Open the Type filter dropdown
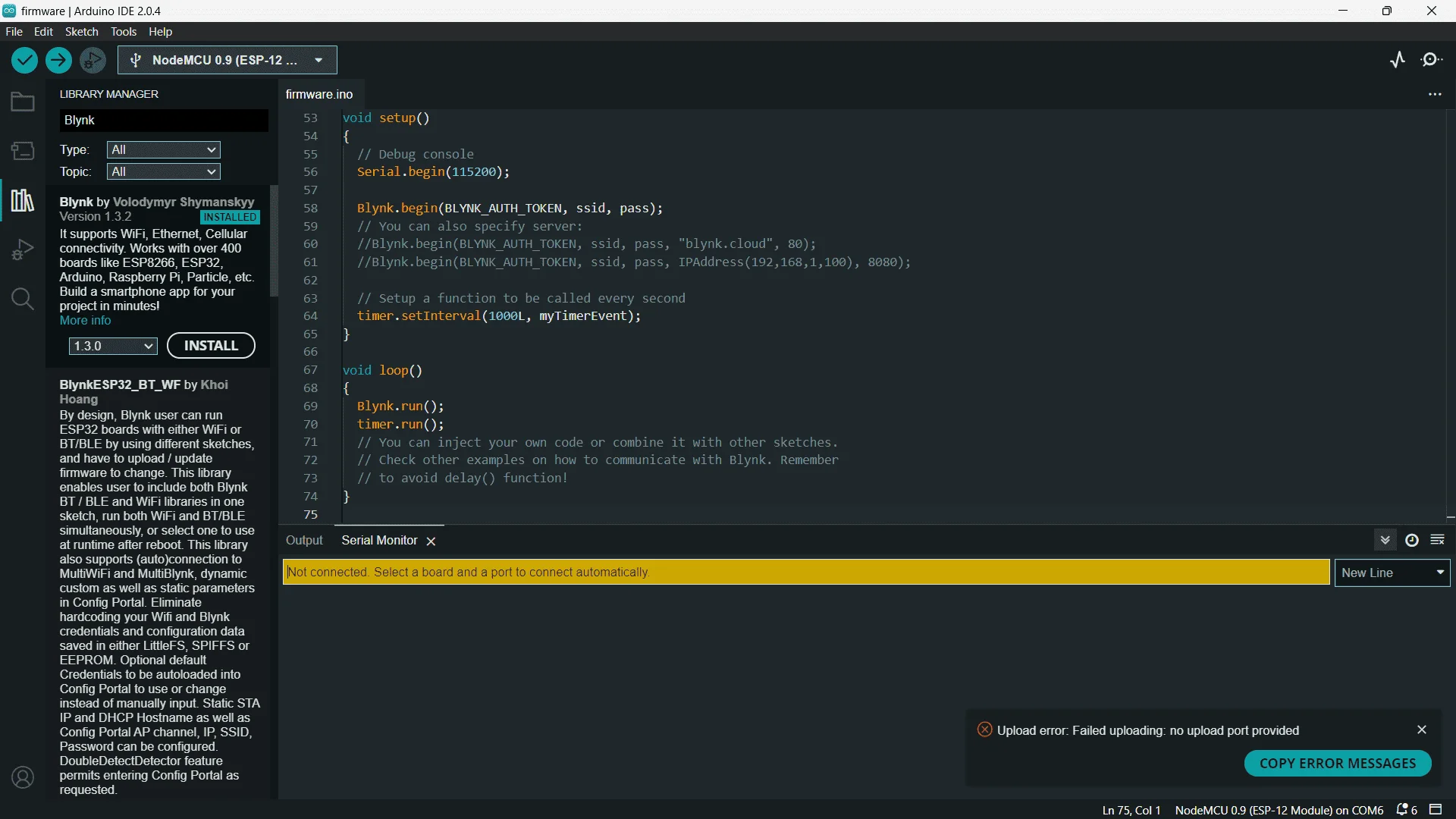The width and height of the screenshot is (1456, 819). pyautogui.click(x=164, y=149)
